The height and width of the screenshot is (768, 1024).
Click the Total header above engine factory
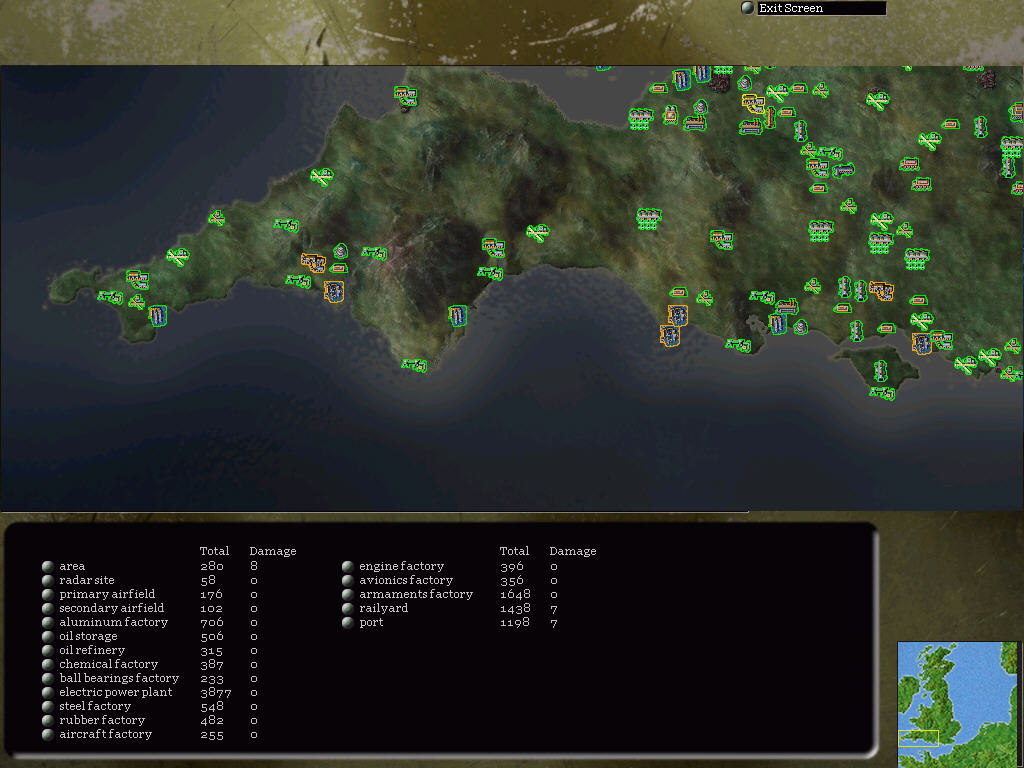click(x=515, y=551)
